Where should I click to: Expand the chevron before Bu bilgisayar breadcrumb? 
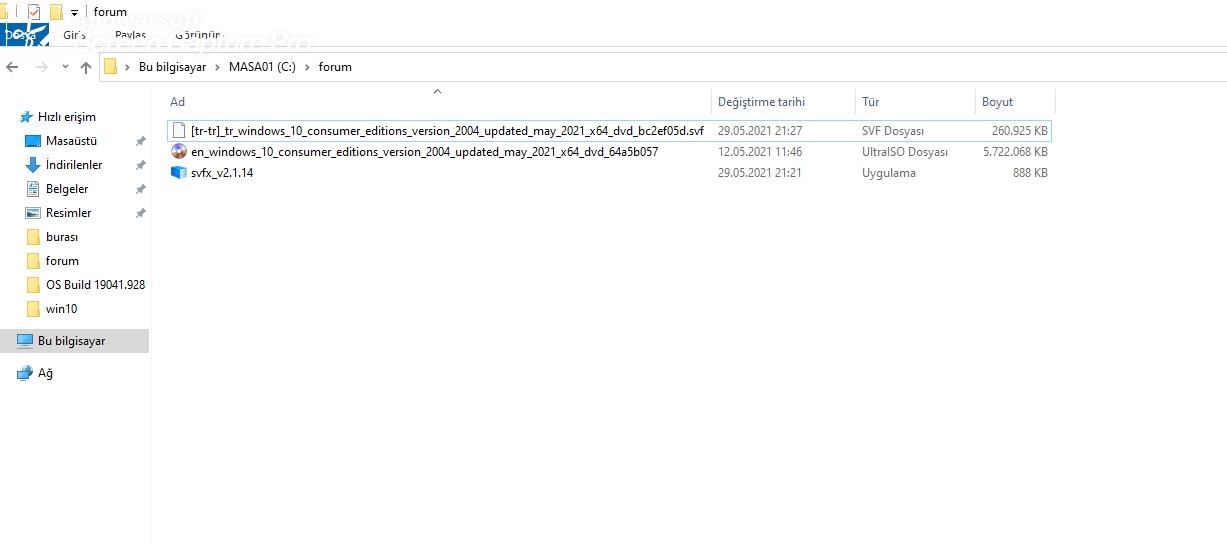(x=128, y=67)
